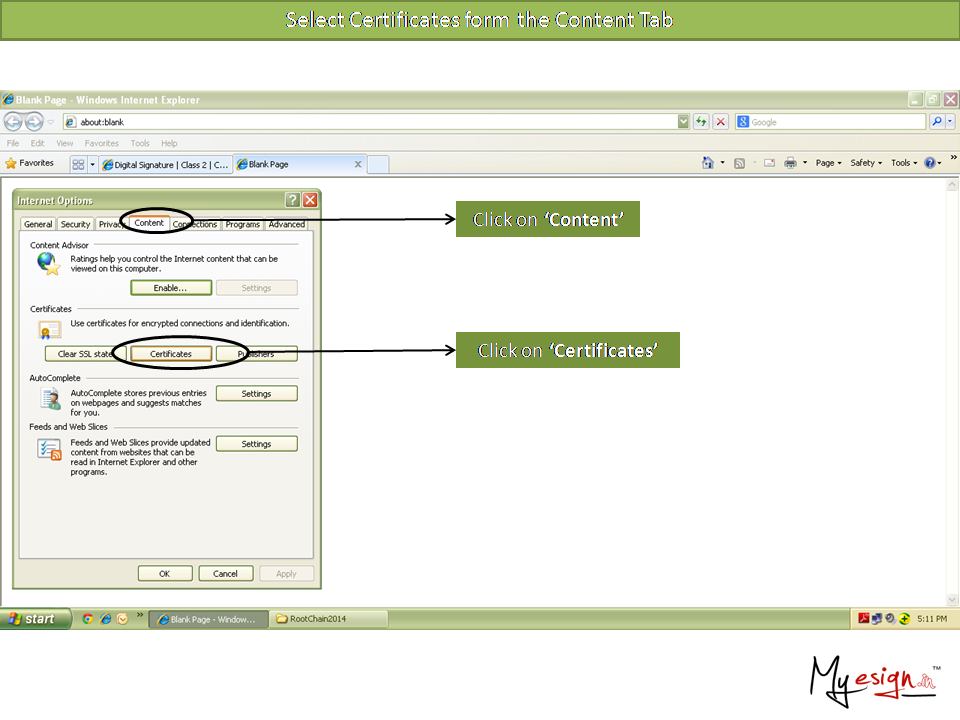This screenshot has height=720, width=960.
Task: Open the Safety dropdown menu
Action: pyautogui.click(x=865, y=163)
